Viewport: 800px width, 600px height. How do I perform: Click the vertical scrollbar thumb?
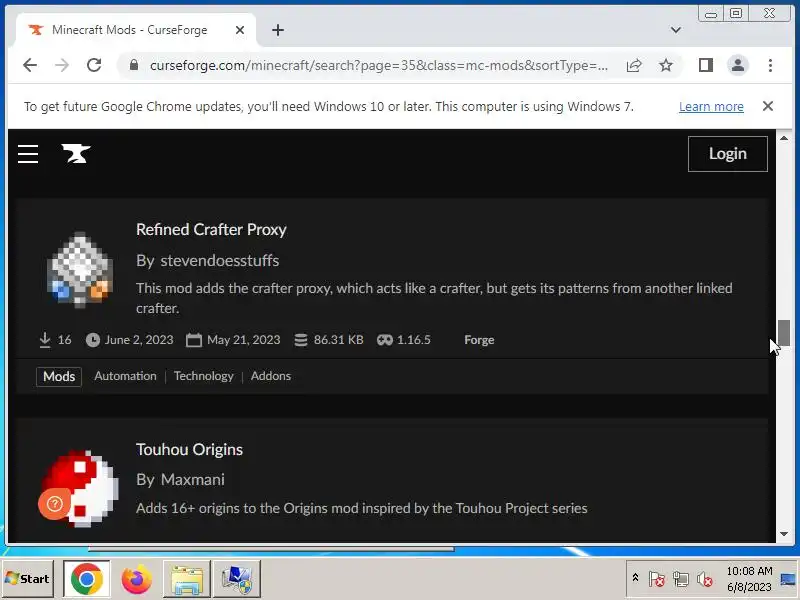[x=784, y=333]
